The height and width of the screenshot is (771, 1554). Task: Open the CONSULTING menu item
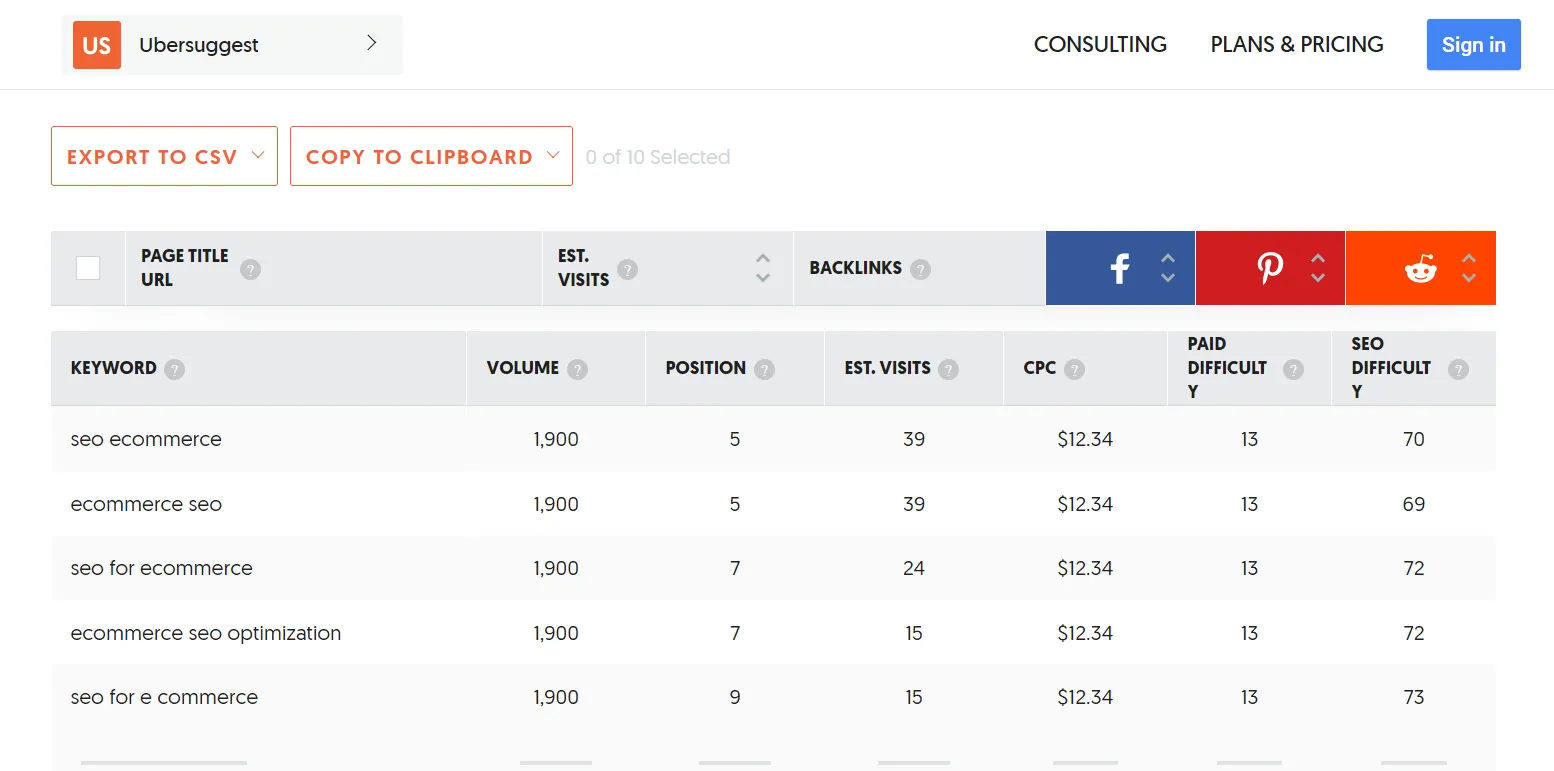[1100, 44]
